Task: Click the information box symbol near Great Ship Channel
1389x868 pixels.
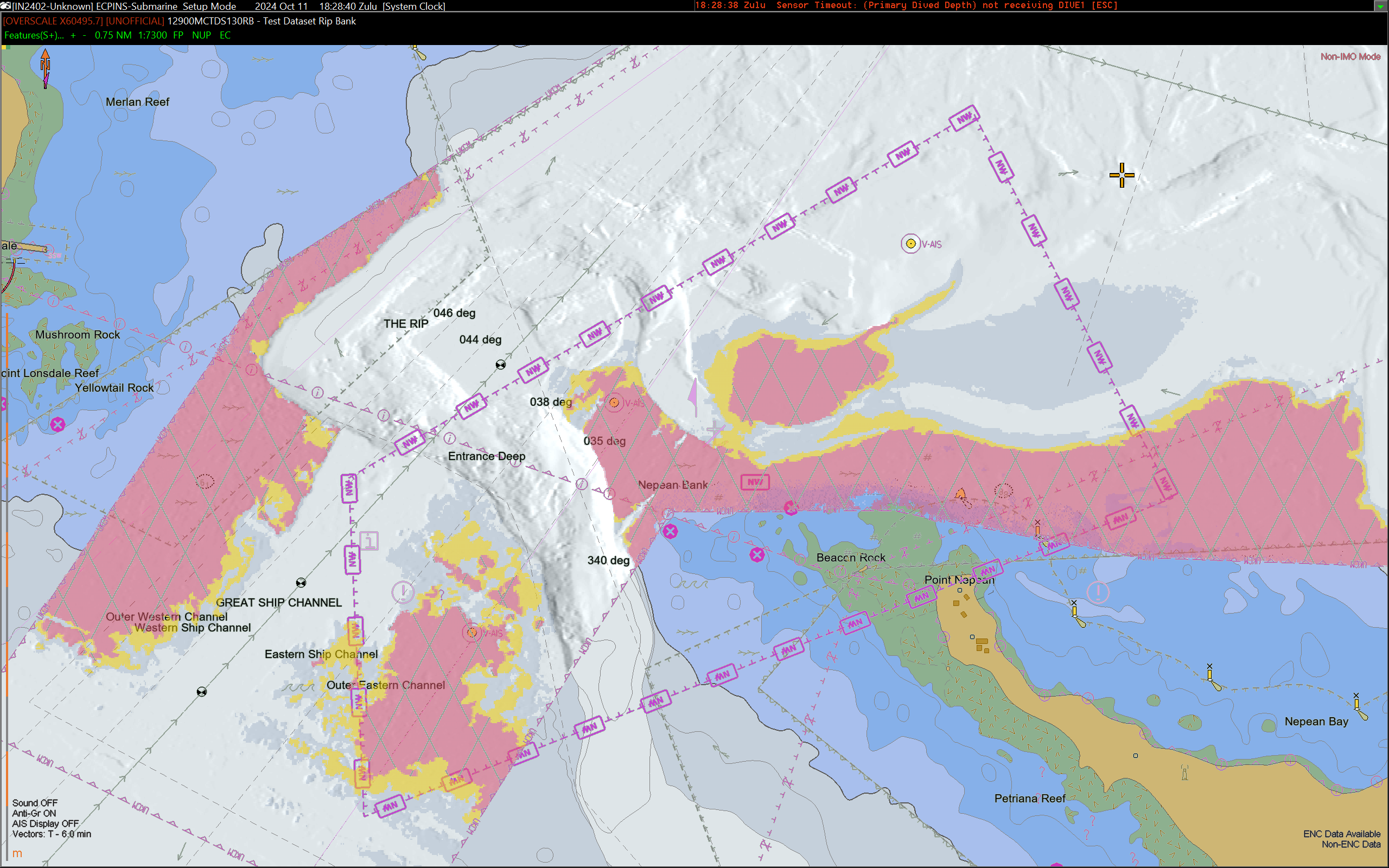Action: coord(369,540)
